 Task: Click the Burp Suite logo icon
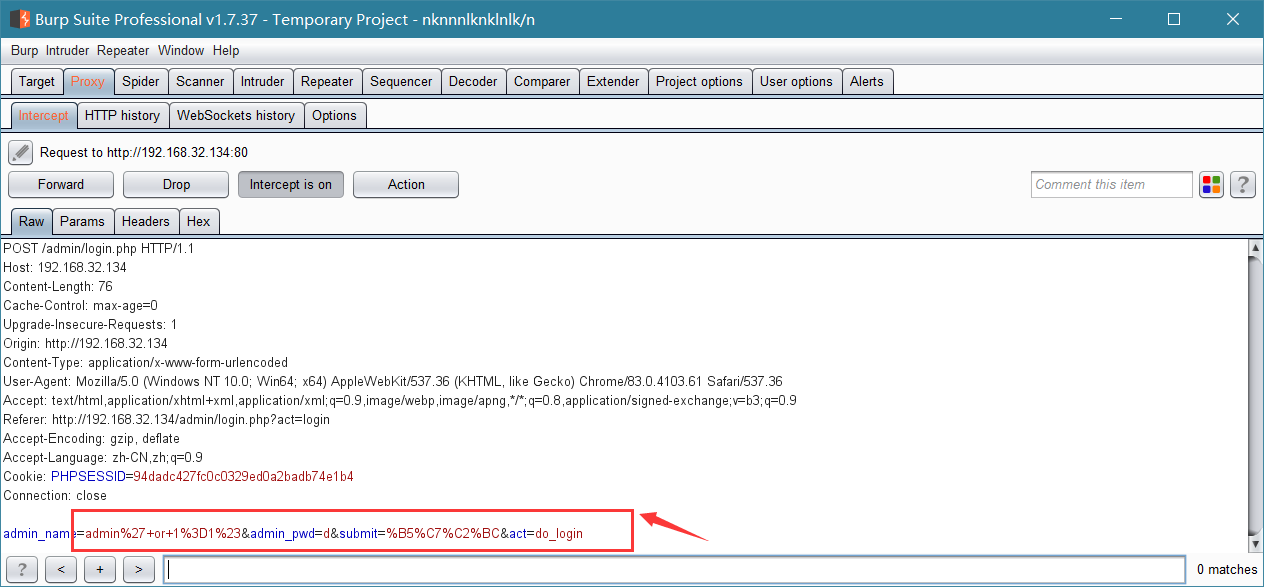pos(19,19)
